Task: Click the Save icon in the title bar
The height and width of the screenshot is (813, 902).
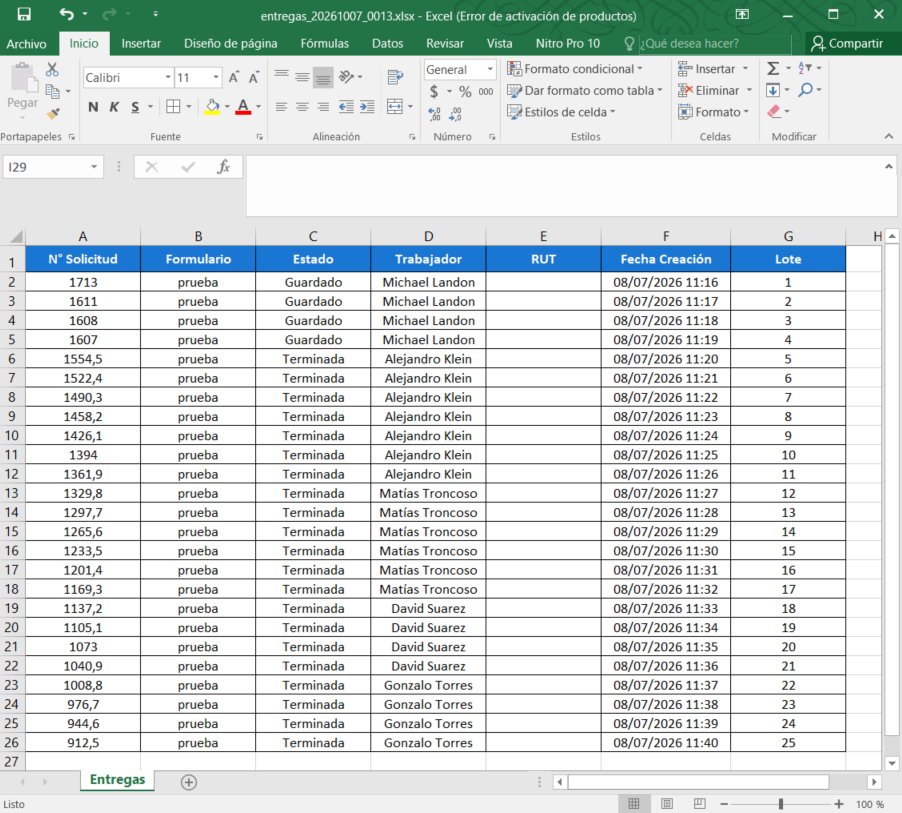Action: coord(24,14)
